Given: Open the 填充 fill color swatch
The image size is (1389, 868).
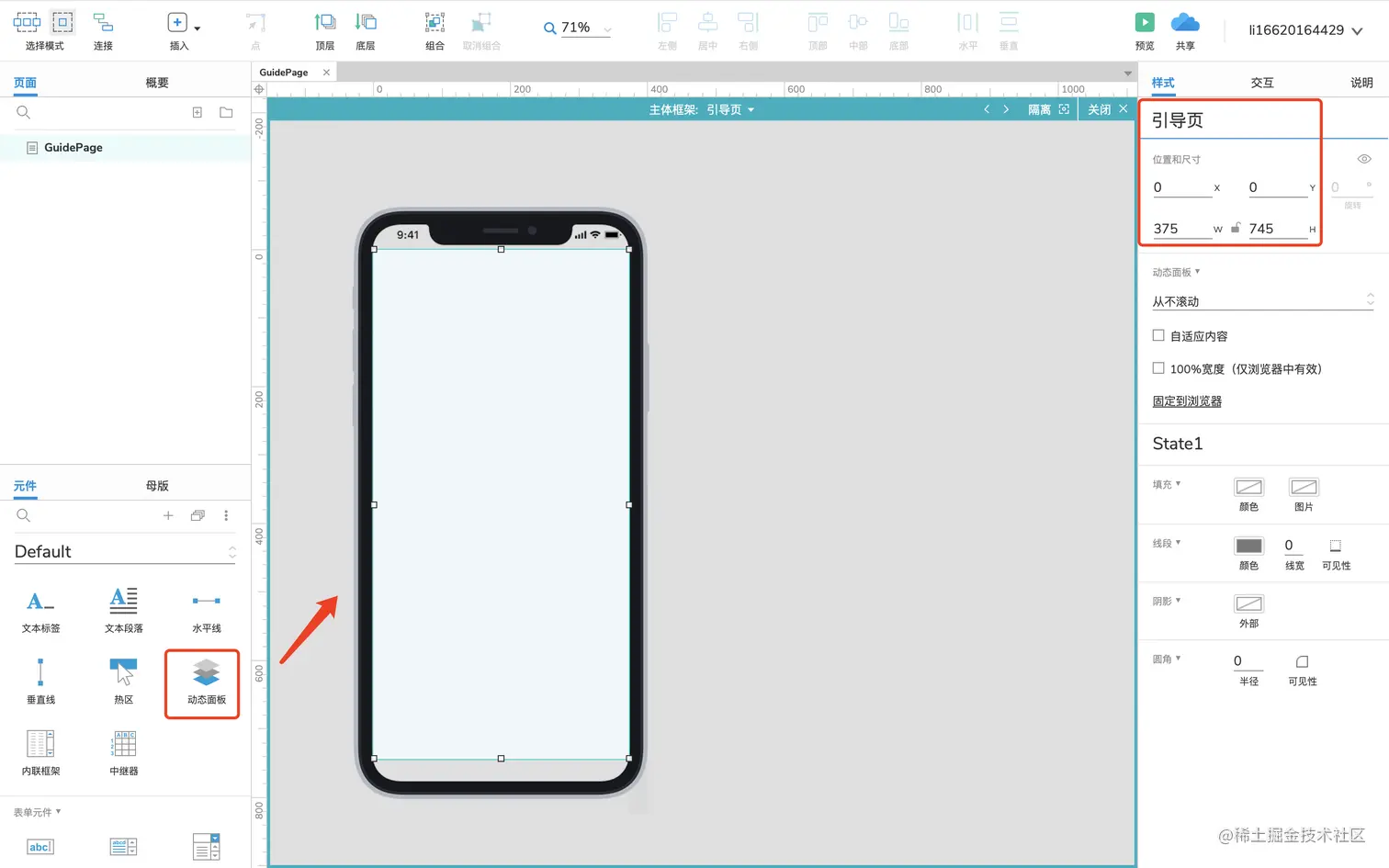Looking at the screenshot, I should 1248,487.
